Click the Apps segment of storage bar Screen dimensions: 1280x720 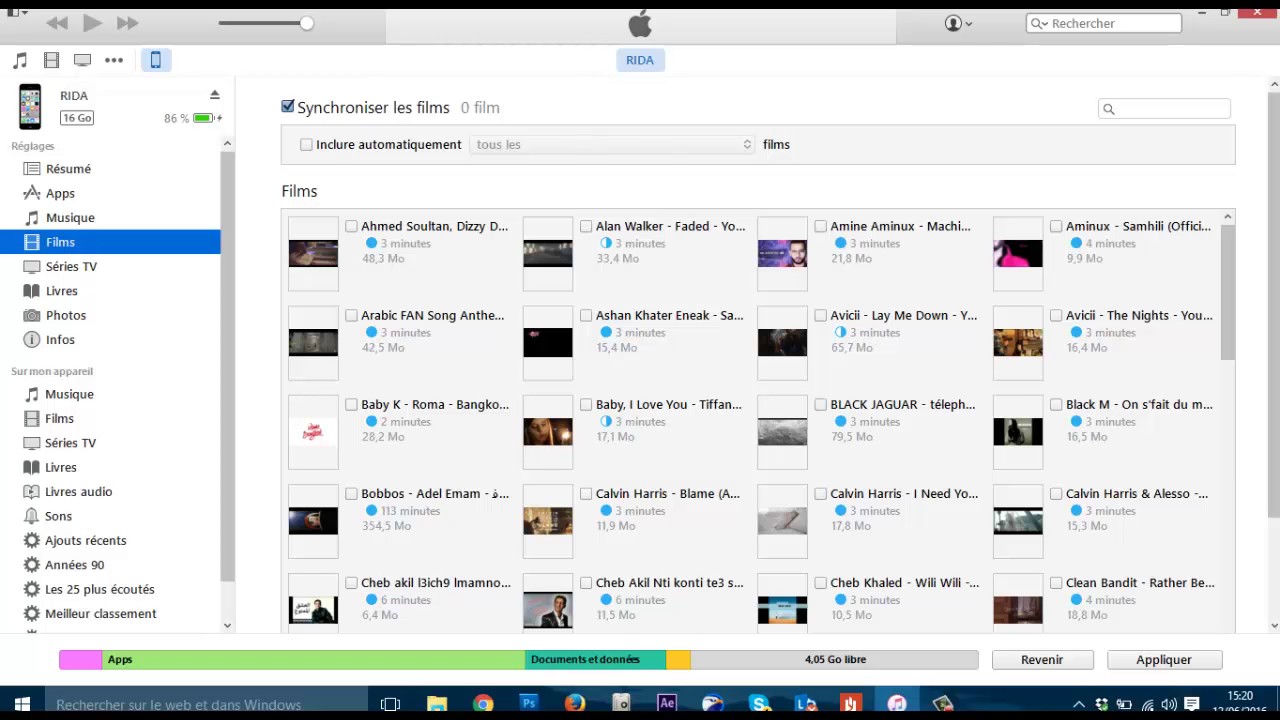(x=313, y=660)
